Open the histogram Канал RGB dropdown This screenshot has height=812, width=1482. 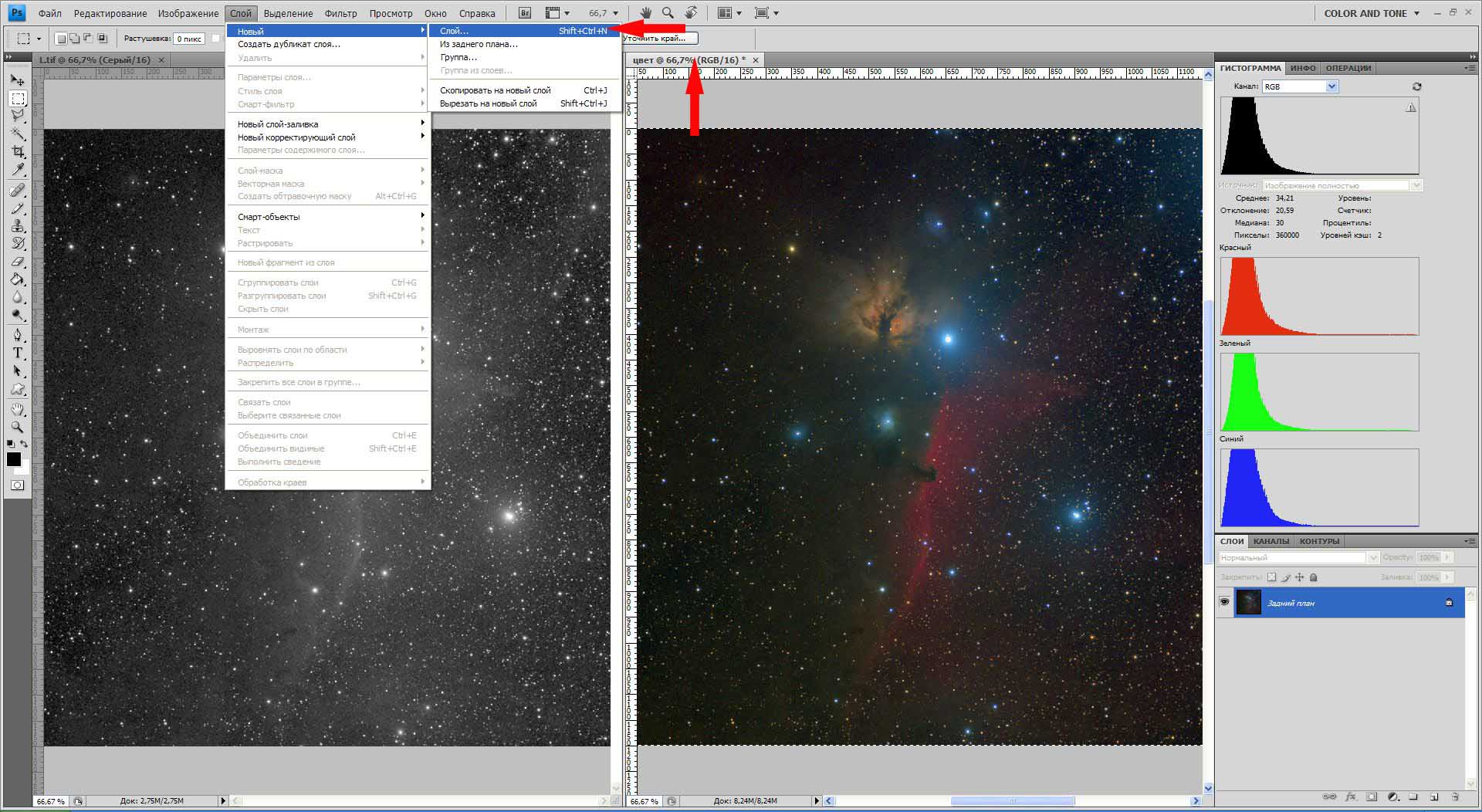[1331, 86]
